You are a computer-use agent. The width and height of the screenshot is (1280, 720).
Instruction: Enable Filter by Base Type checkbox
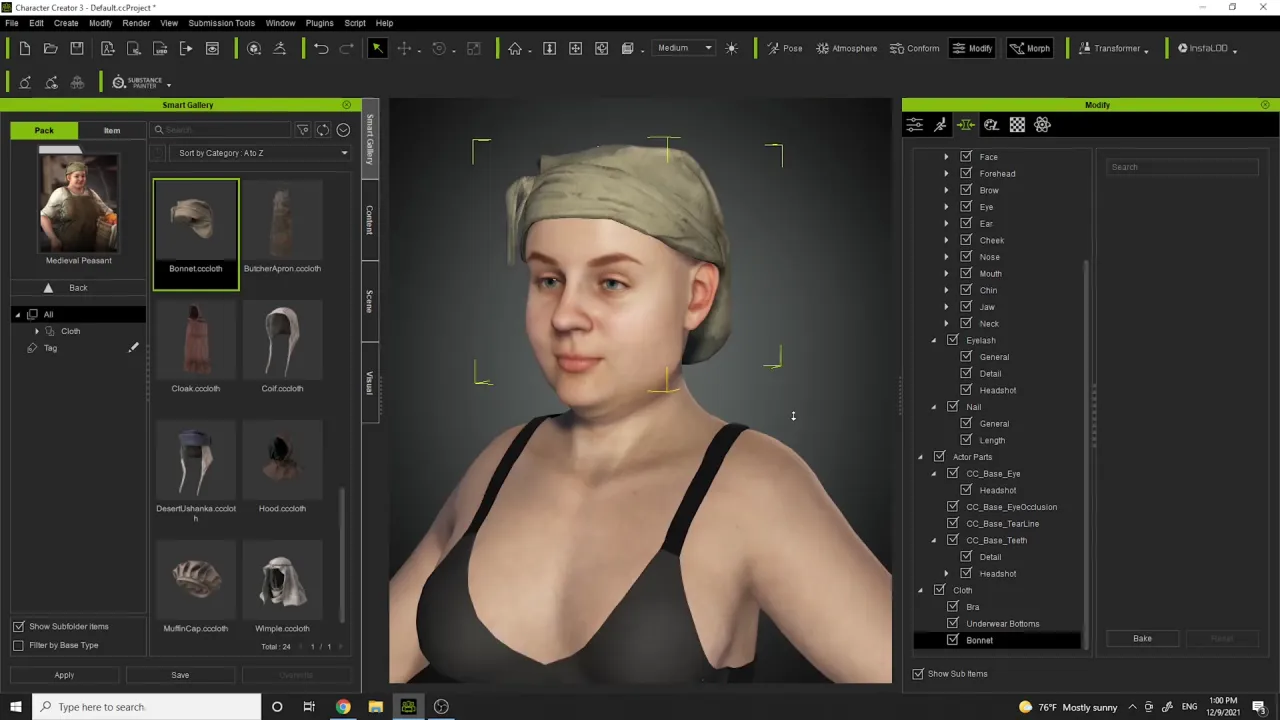click(18, 645)
